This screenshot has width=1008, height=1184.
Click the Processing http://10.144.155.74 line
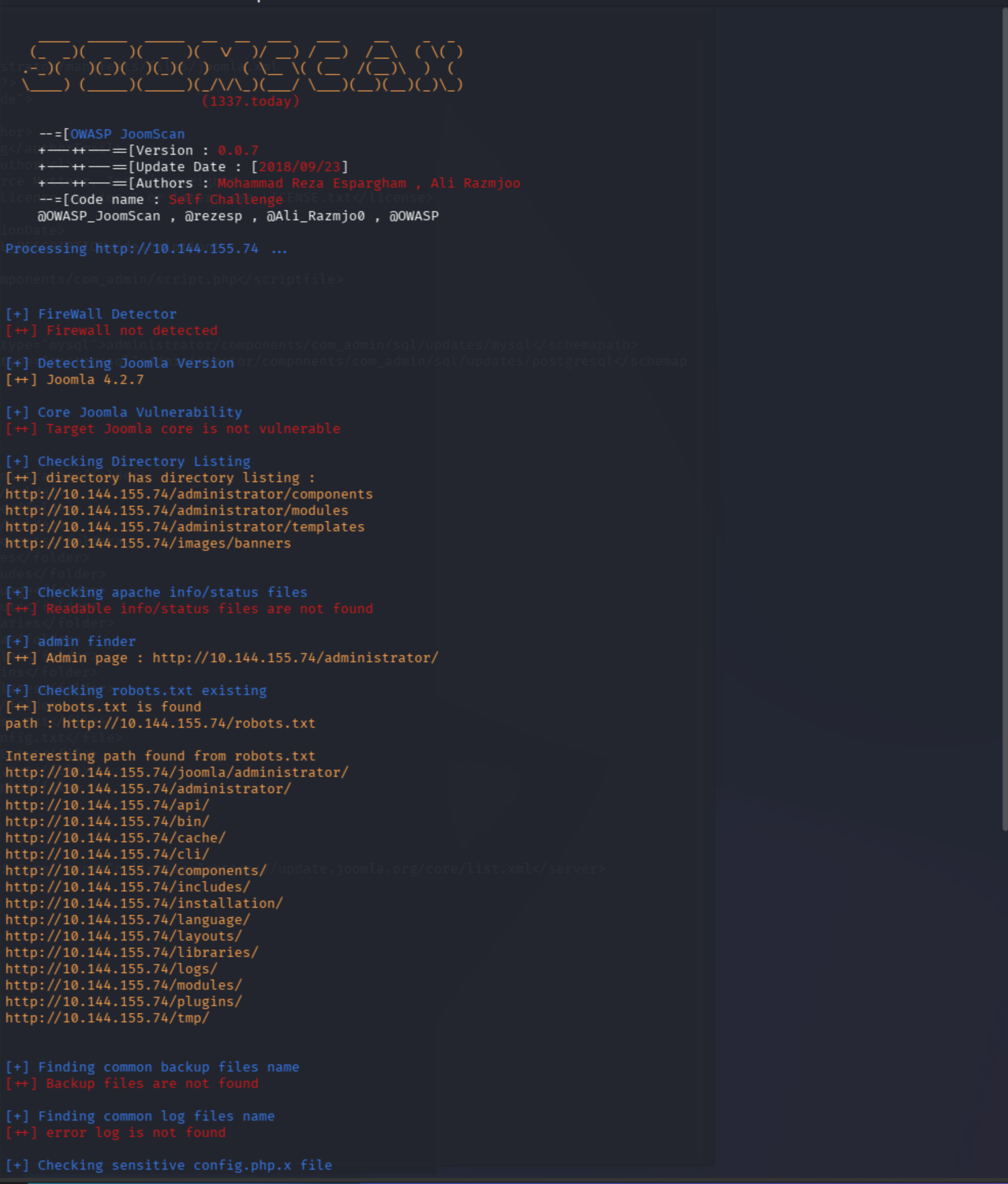point(146,248)
